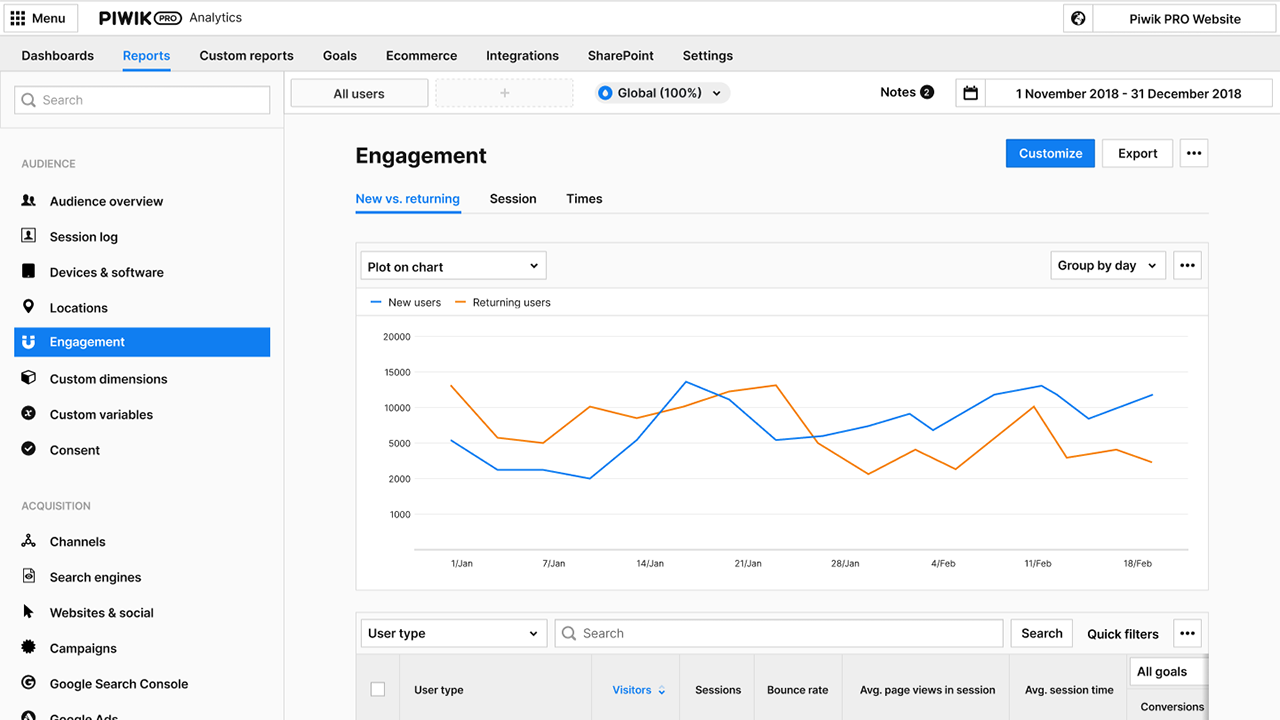Open the Group by day dropdown
Image resolution: width=1280 pixels, height=720 pixels.
[x=1108, y=266]
